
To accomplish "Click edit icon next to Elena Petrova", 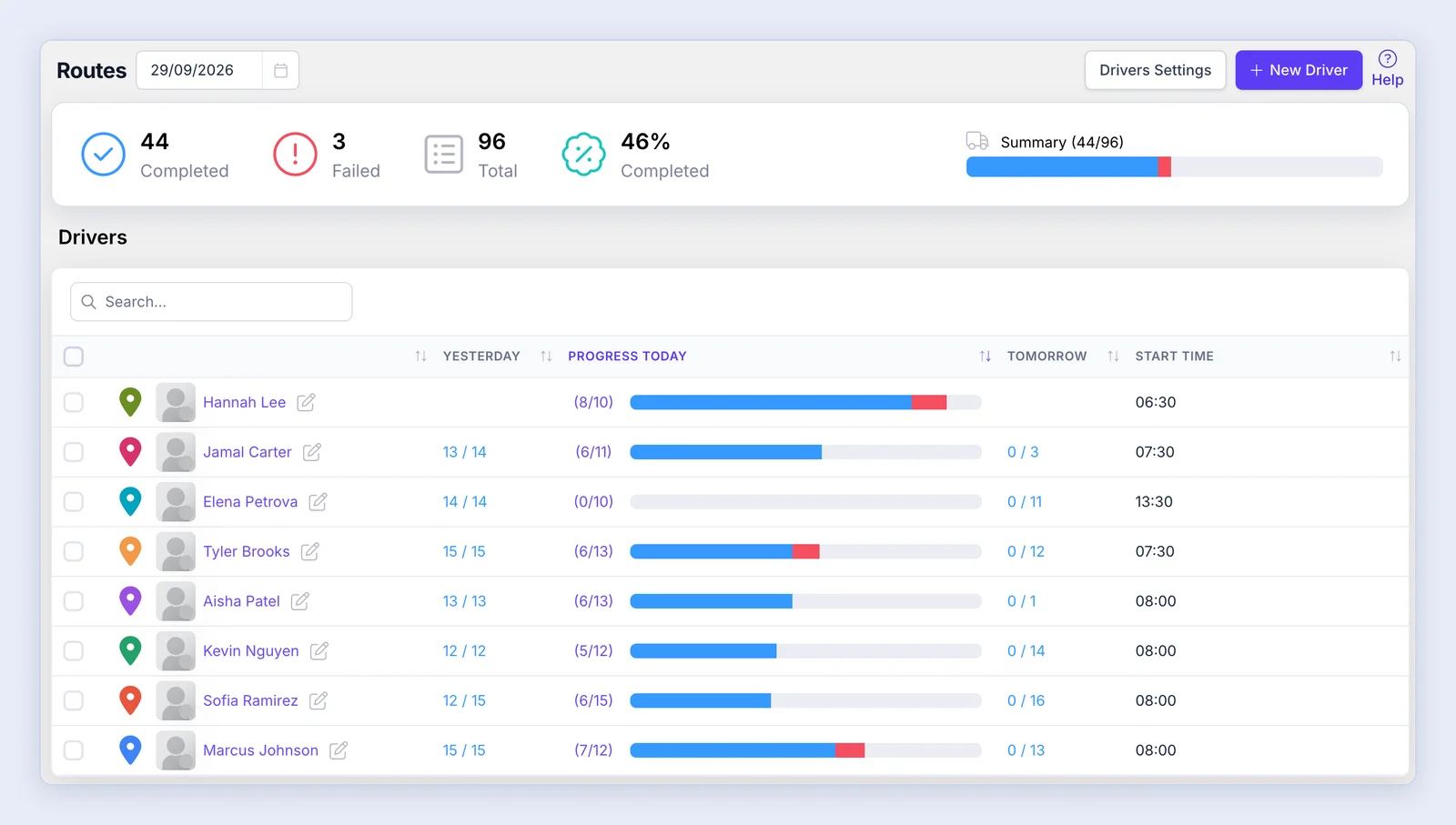I will (318, 502).
